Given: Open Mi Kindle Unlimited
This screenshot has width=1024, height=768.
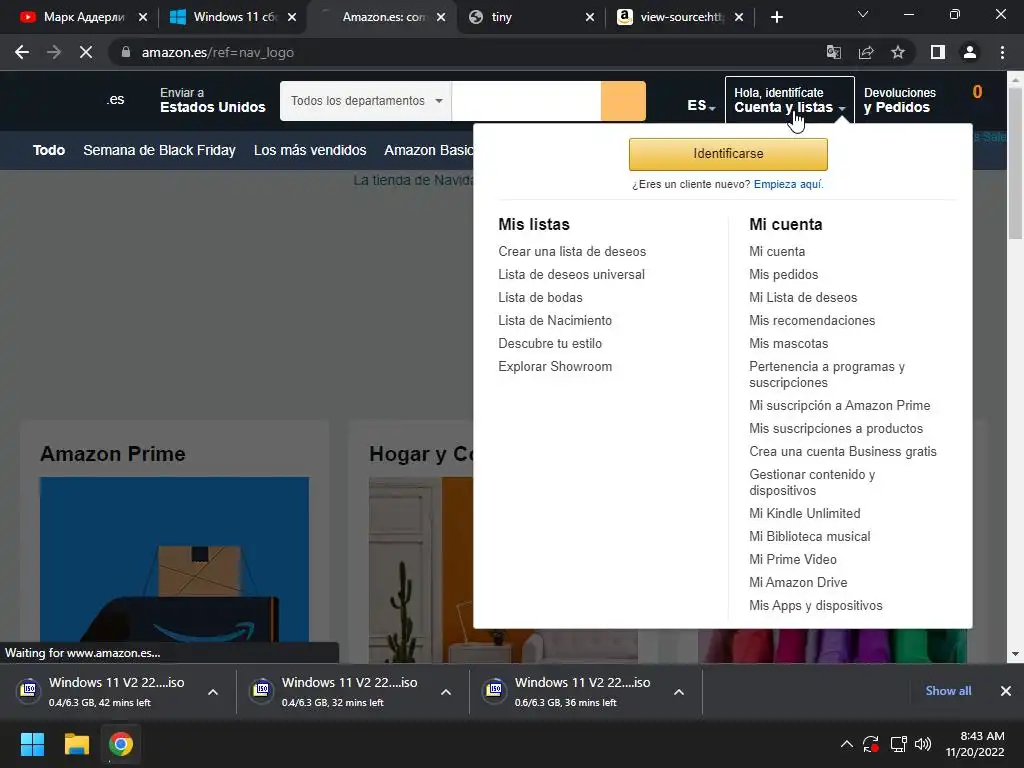Looking at the screenshot, I should pos(805,513).
